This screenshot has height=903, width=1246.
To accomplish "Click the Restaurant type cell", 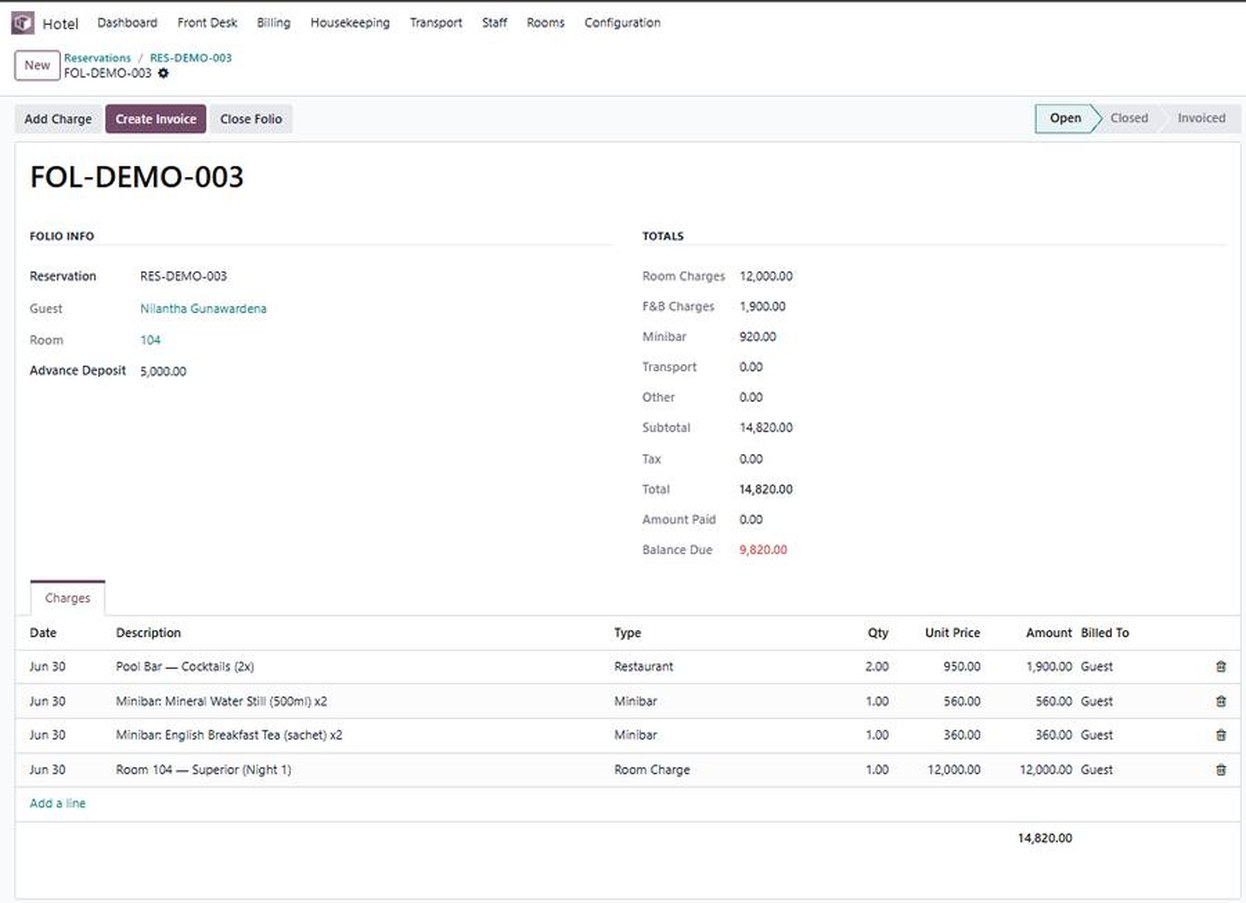I will click(x=644, y=667).
